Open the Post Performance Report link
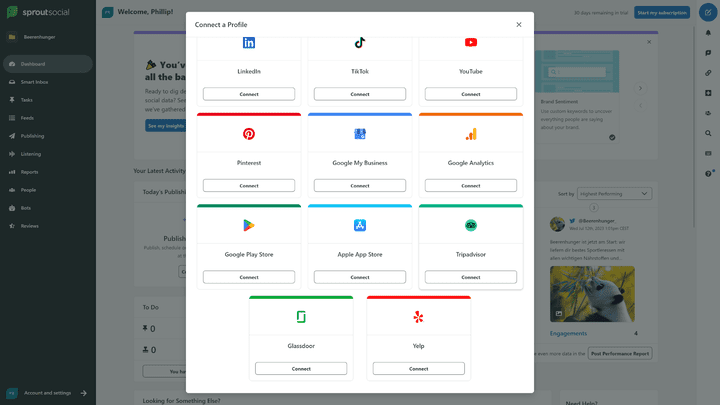720x405 pixels. [620, 353]
